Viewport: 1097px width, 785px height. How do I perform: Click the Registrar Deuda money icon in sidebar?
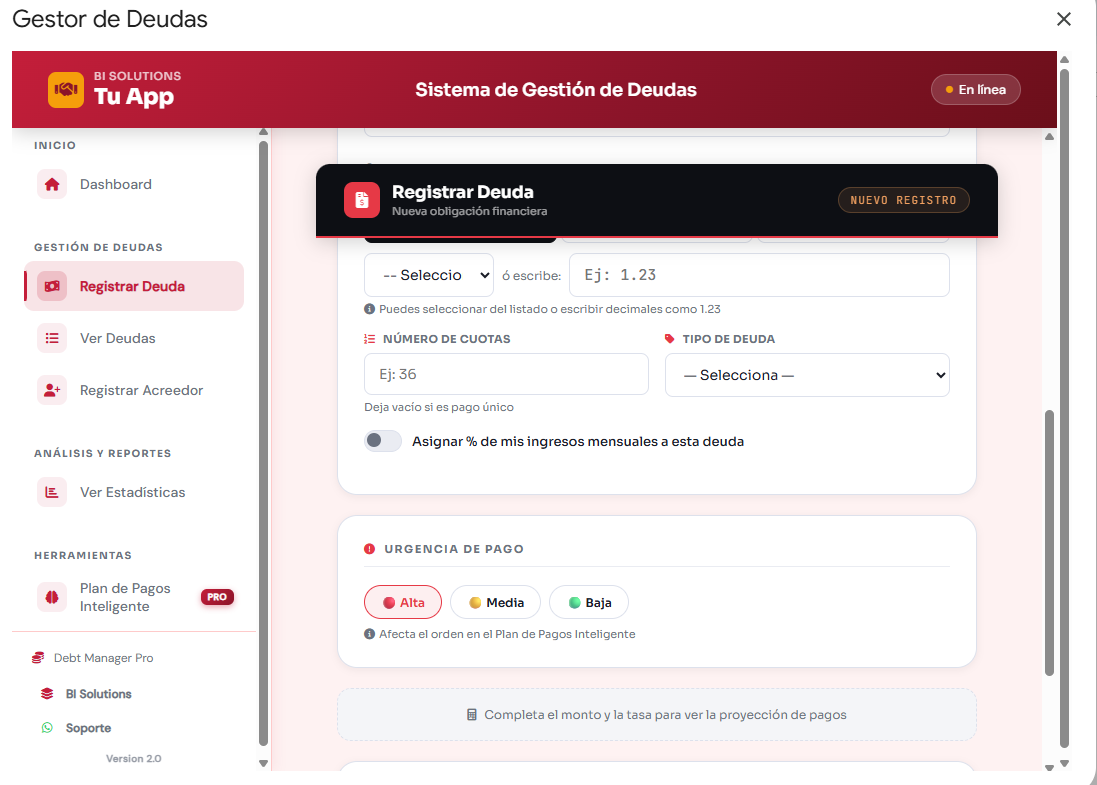pos(52,286)
